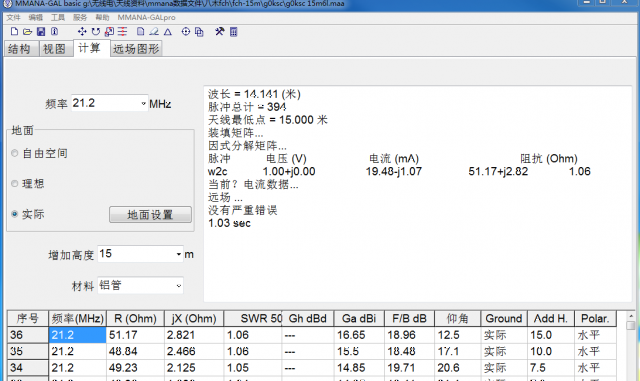Click the R value 51.17 cell
The image size is (640, 381).
(135, 335)
